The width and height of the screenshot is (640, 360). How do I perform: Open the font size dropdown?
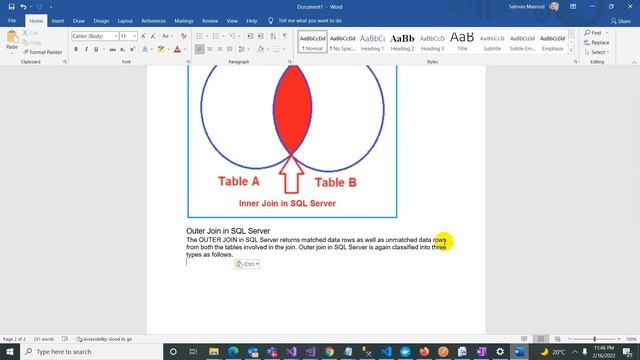coord(134,36)
